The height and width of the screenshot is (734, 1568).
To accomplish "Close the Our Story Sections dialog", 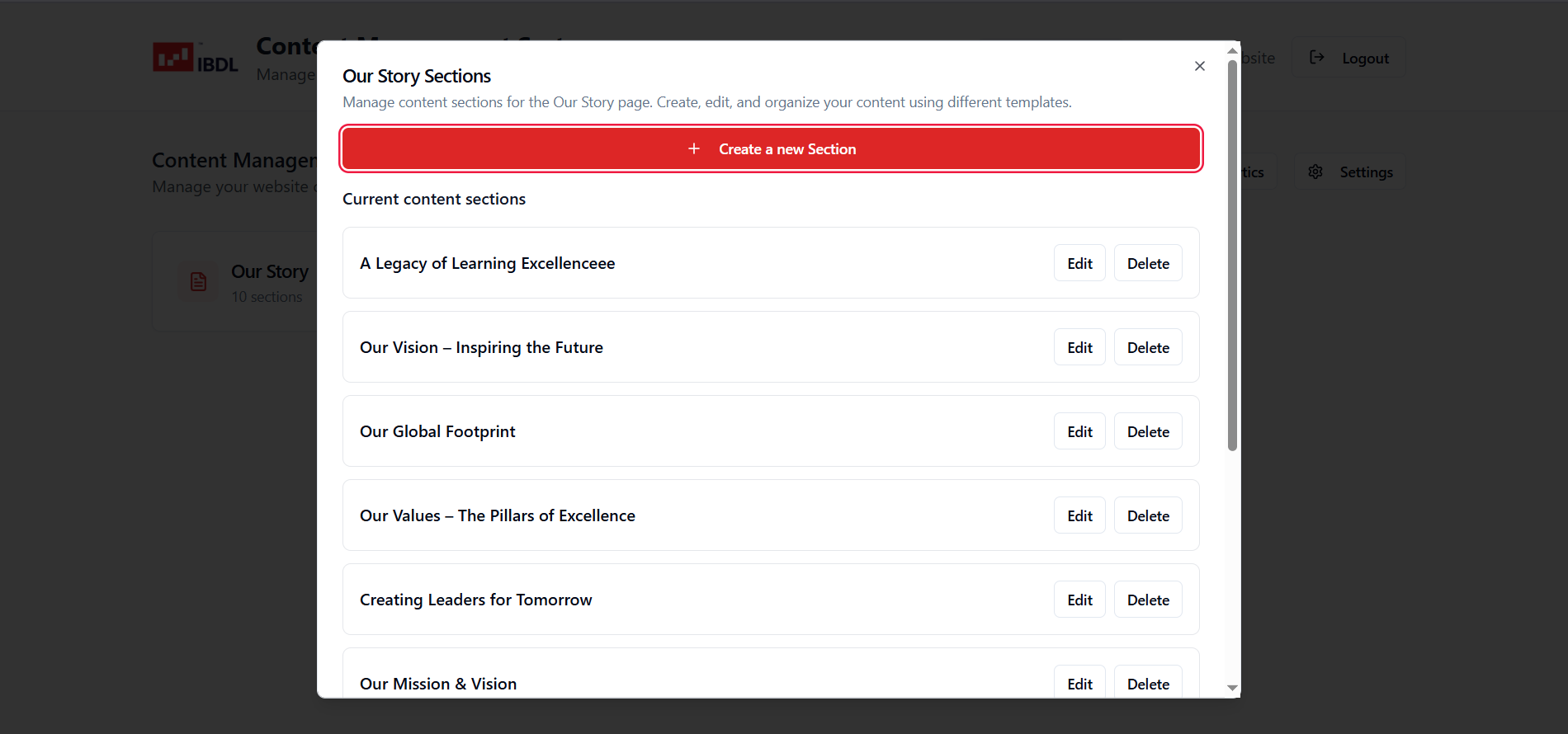I will click(x=1200, y=66).
